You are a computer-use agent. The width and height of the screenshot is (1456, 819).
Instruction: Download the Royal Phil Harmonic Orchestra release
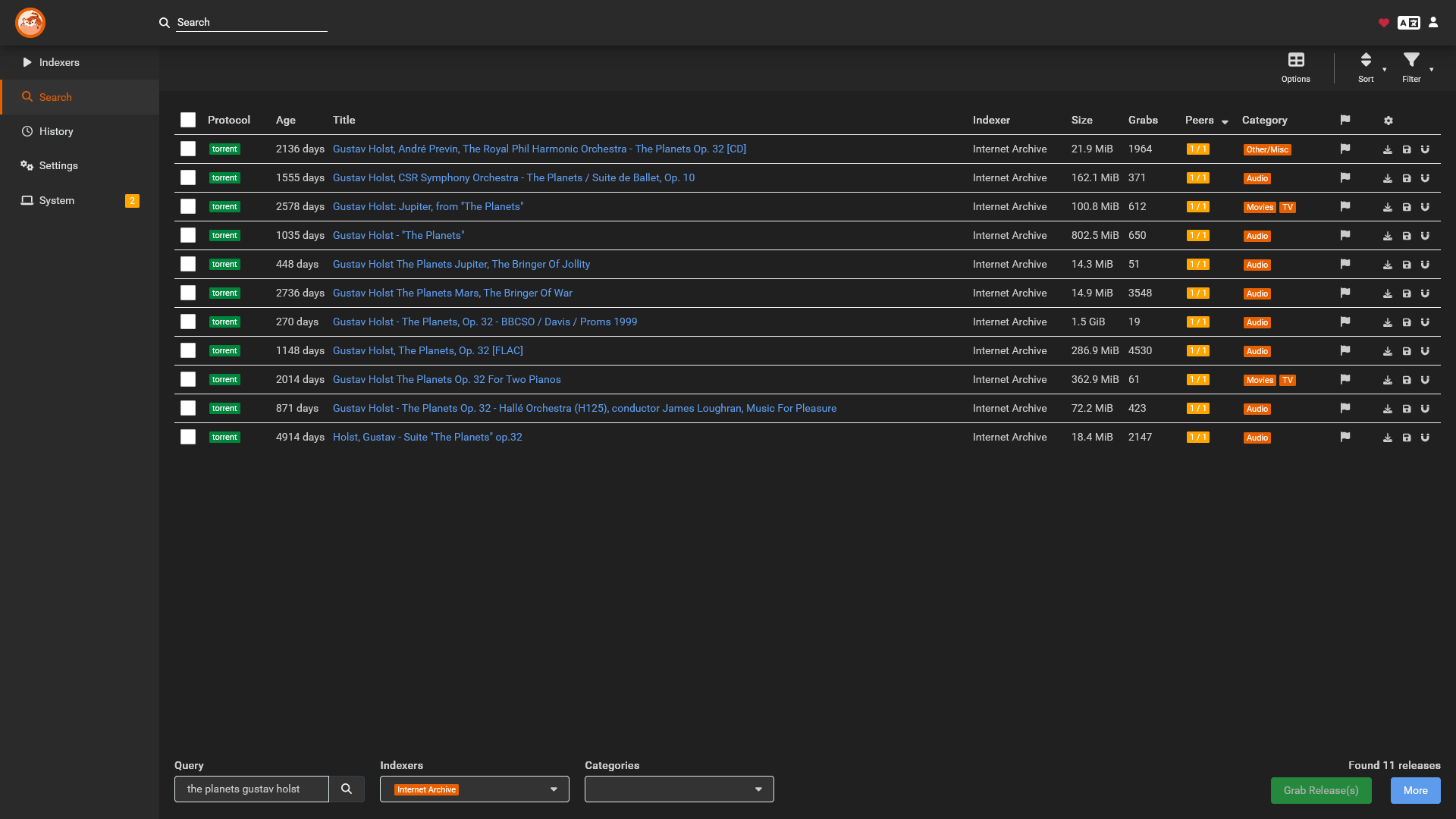point(1388,149)
